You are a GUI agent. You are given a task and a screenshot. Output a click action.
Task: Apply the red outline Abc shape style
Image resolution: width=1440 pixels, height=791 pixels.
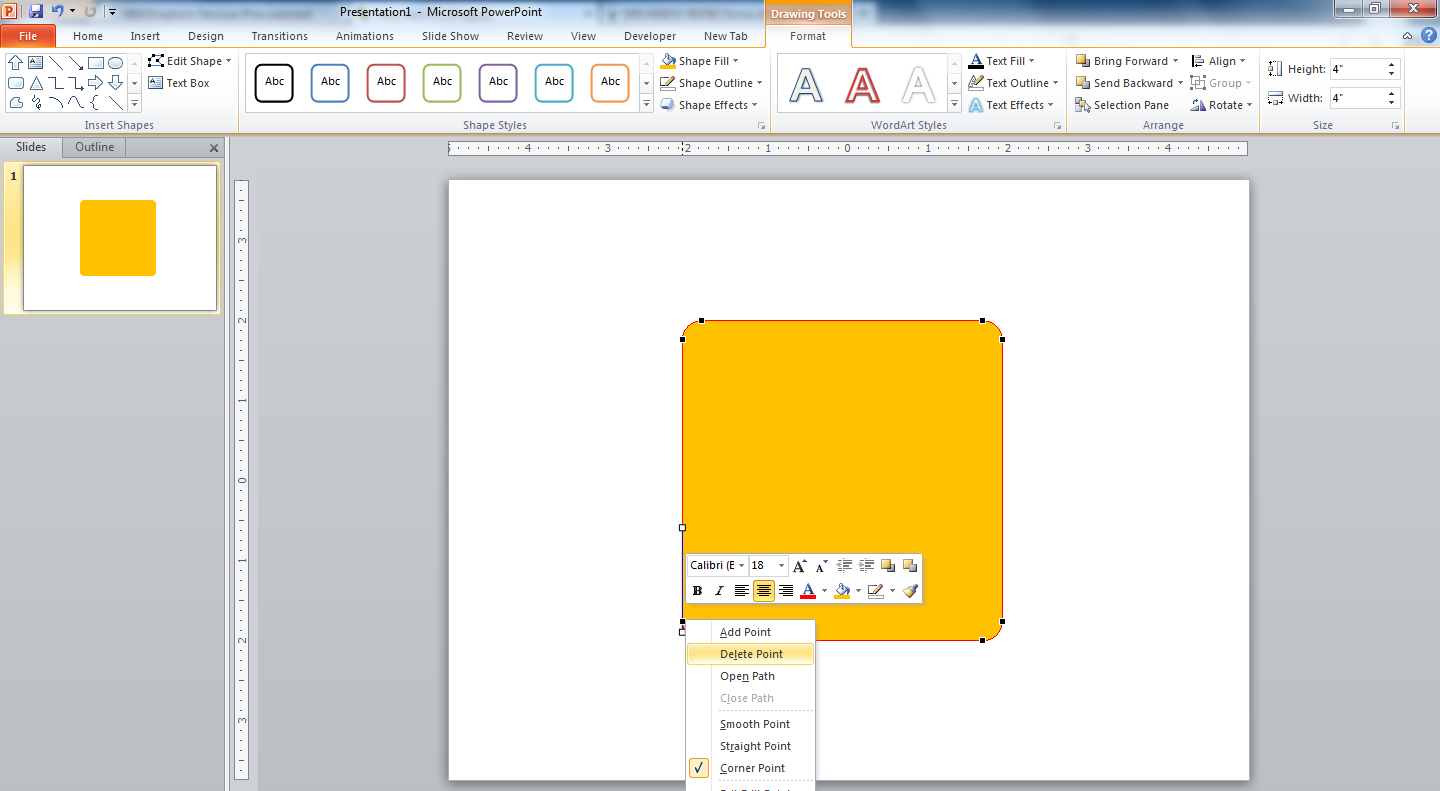386,83
